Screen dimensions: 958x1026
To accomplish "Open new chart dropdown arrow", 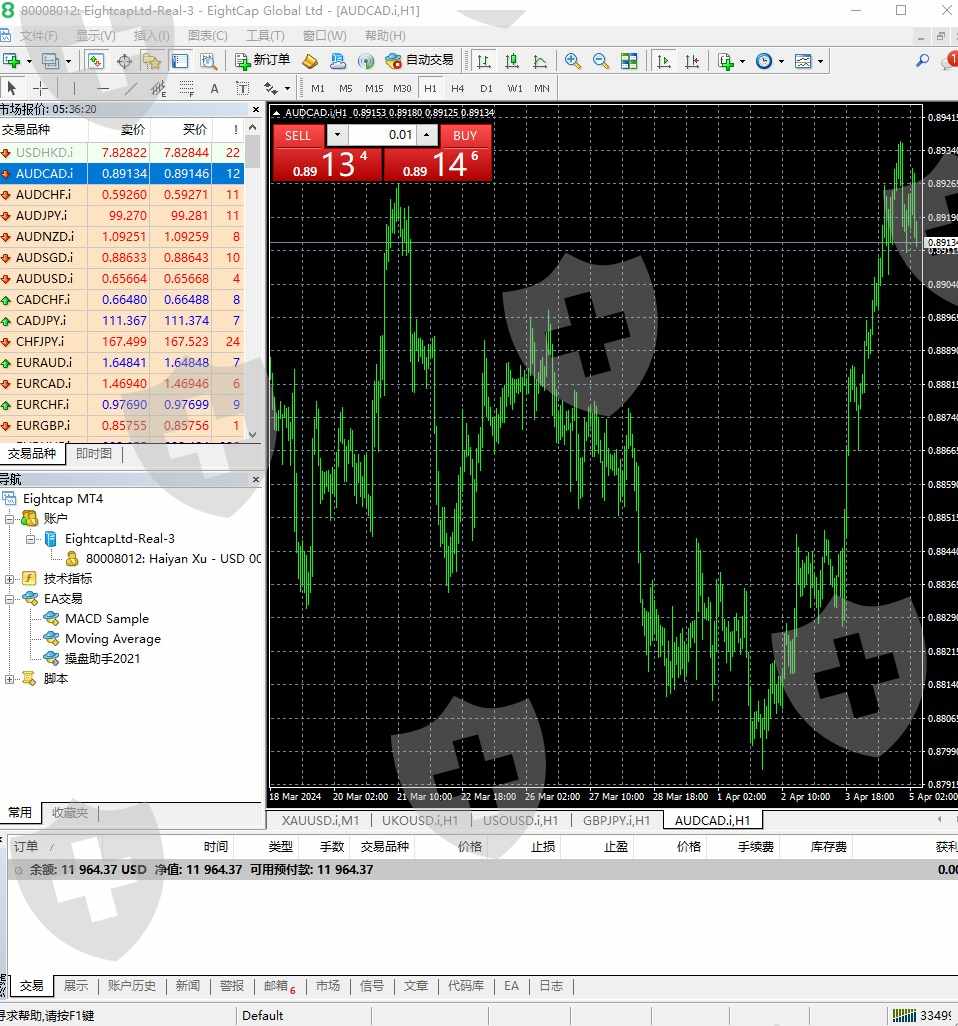I will (x=29, y=61).
